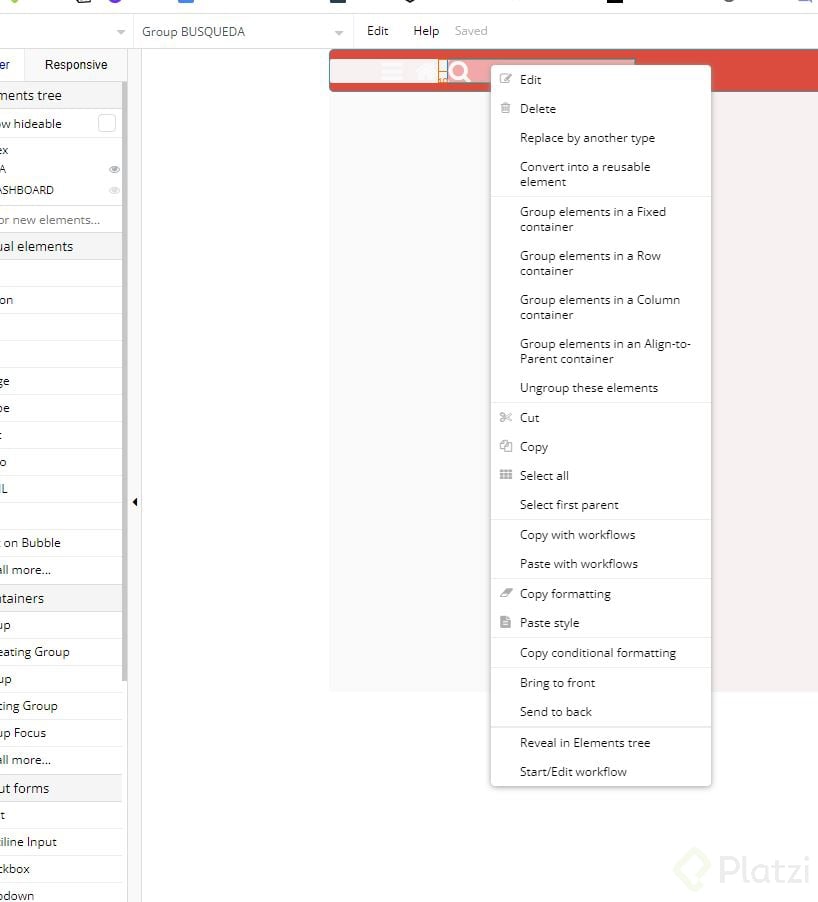Viewport: 818px width, 902px height.
Task: Select the Checkbox element in Input forms
Action: tap(60, 869)
